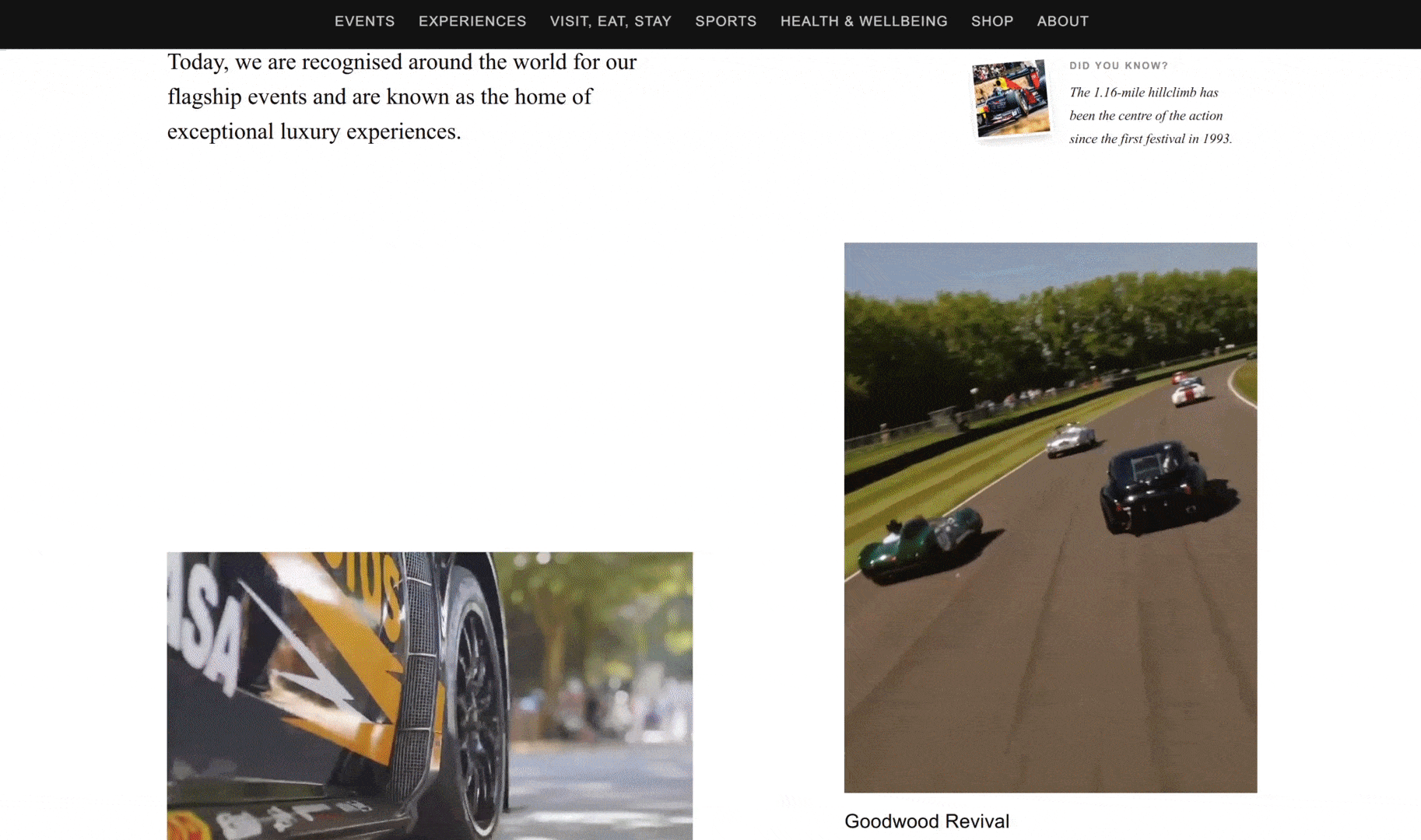The width and height of the screenshot is (1421, 840).
Task: Open the ABOUT menu
Action: coord(1062,21)
